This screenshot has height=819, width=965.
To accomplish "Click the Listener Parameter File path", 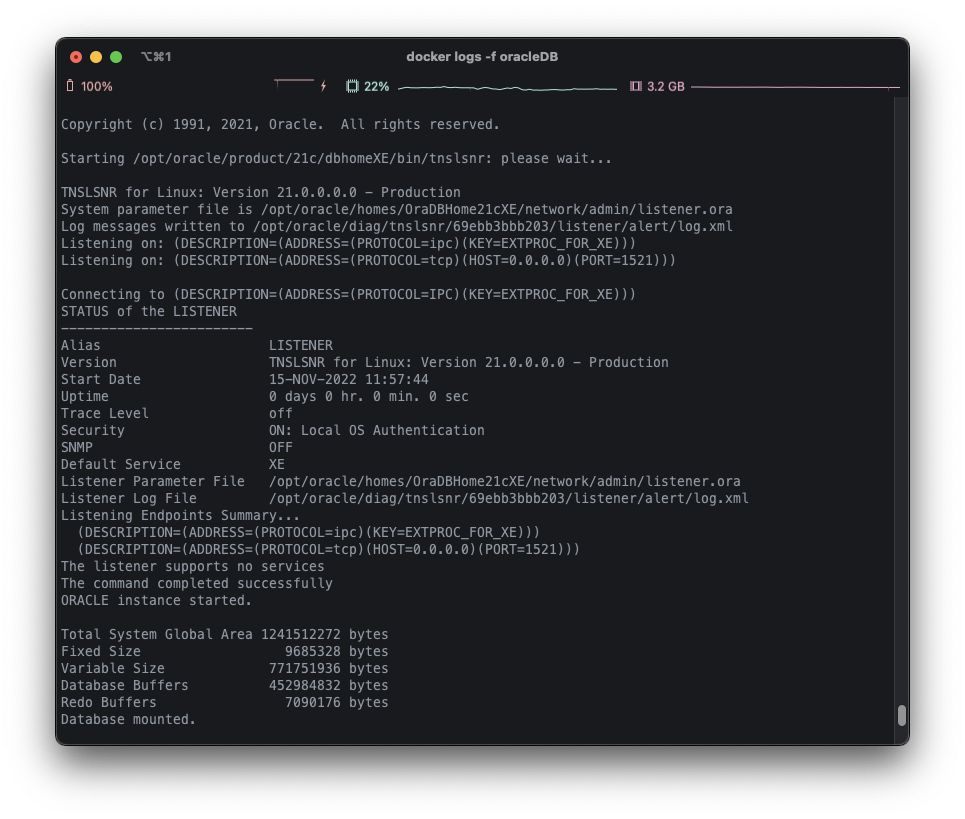I will [504, 481].
